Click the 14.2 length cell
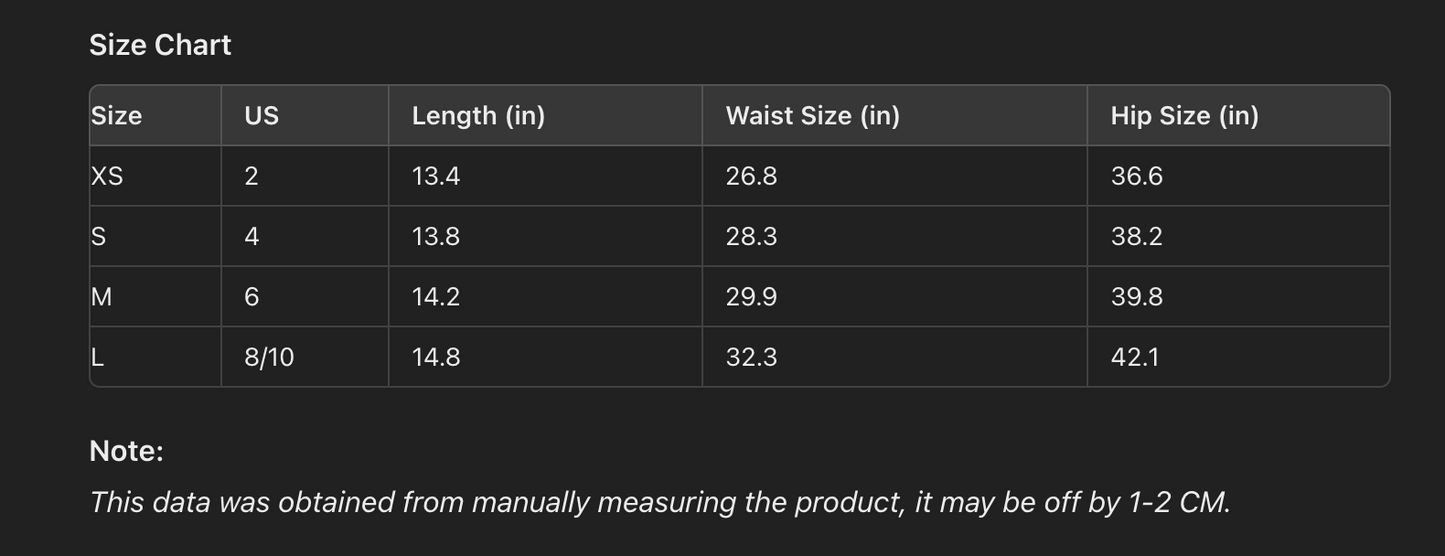The height and width of the screenshot is (556, 1445). 435,297
